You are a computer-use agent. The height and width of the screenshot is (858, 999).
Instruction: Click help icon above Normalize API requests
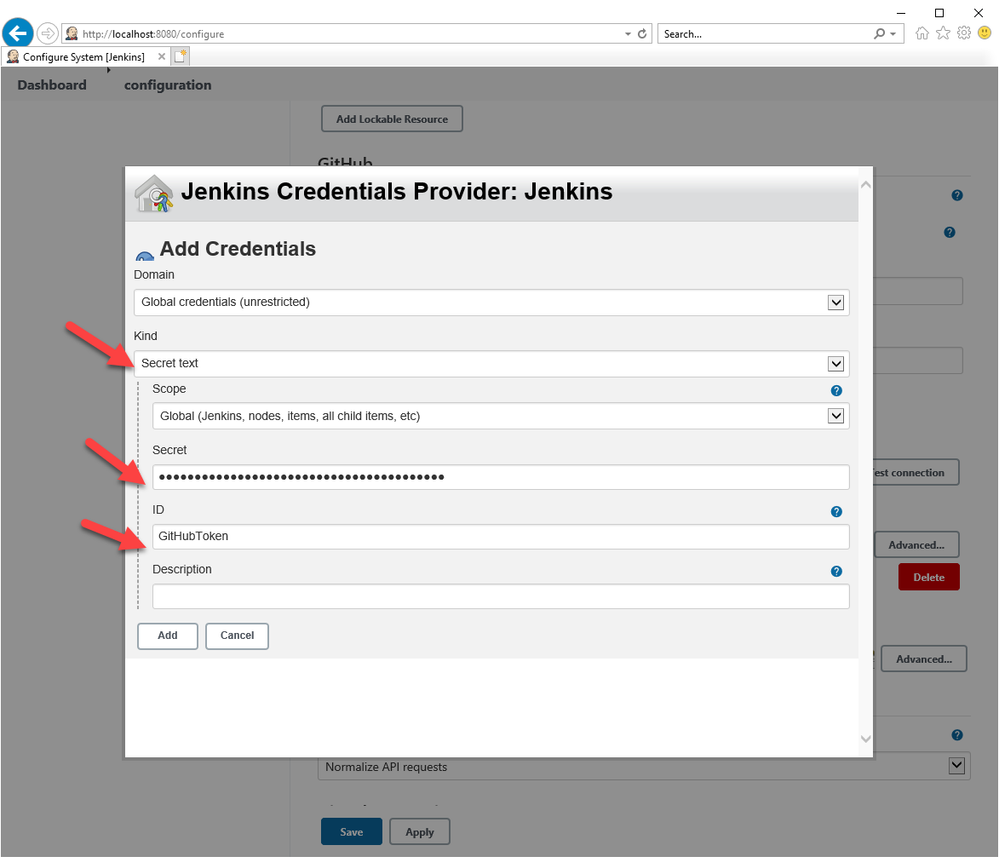coord(957,735)
